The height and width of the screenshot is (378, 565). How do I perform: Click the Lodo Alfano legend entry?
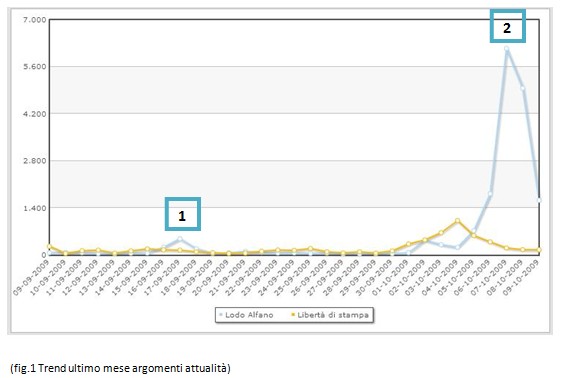click(246, 315)
